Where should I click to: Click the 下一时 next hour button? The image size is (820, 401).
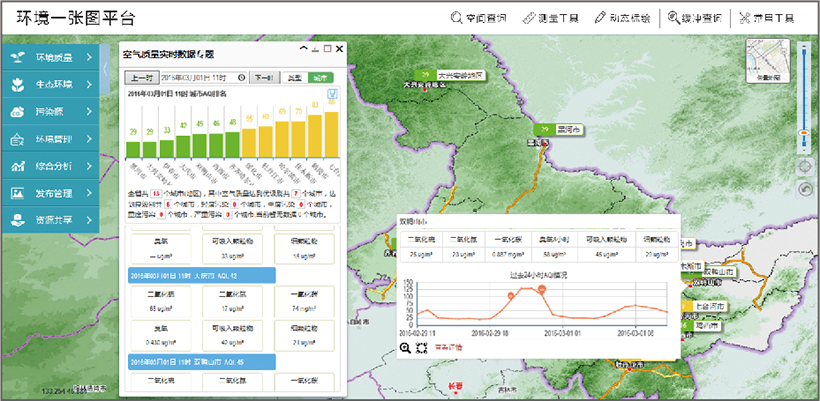click(262, 77)
